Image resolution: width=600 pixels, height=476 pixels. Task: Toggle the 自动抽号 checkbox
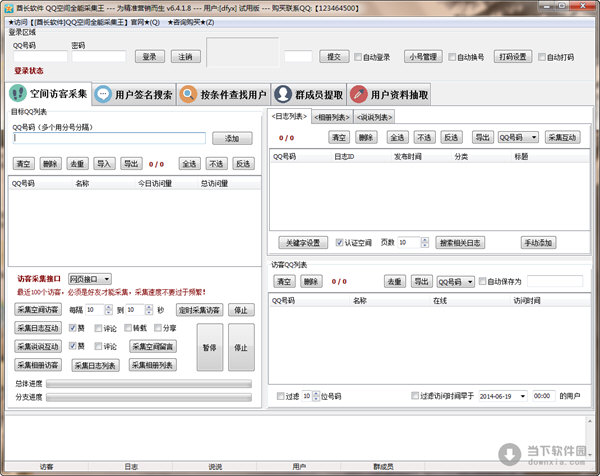tap(452, 57)
